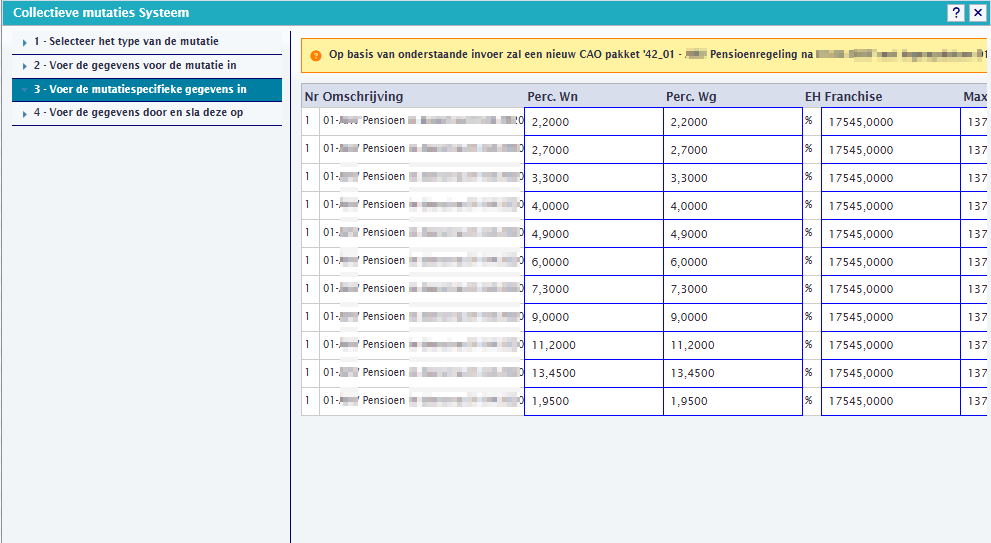
Task: Edit the Perc. Wn field with value 2,2000
Action: [x=594, y=121]
